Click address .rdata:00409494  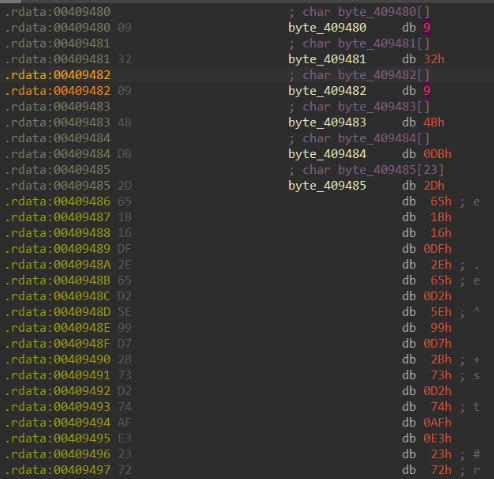(x=57, y=423)
